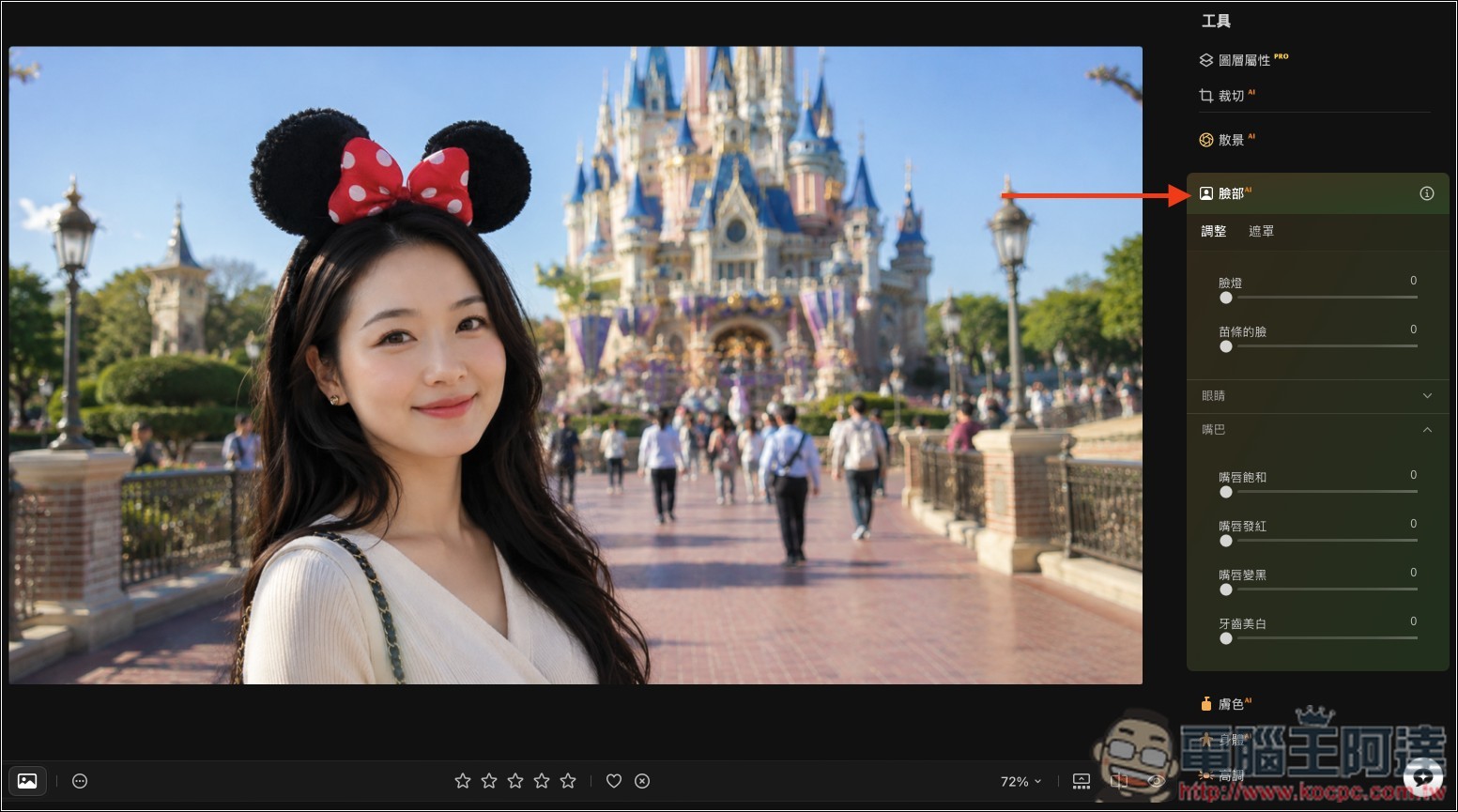Rate photo with the fourth star

pyautogui.click(x=542, y=781)
